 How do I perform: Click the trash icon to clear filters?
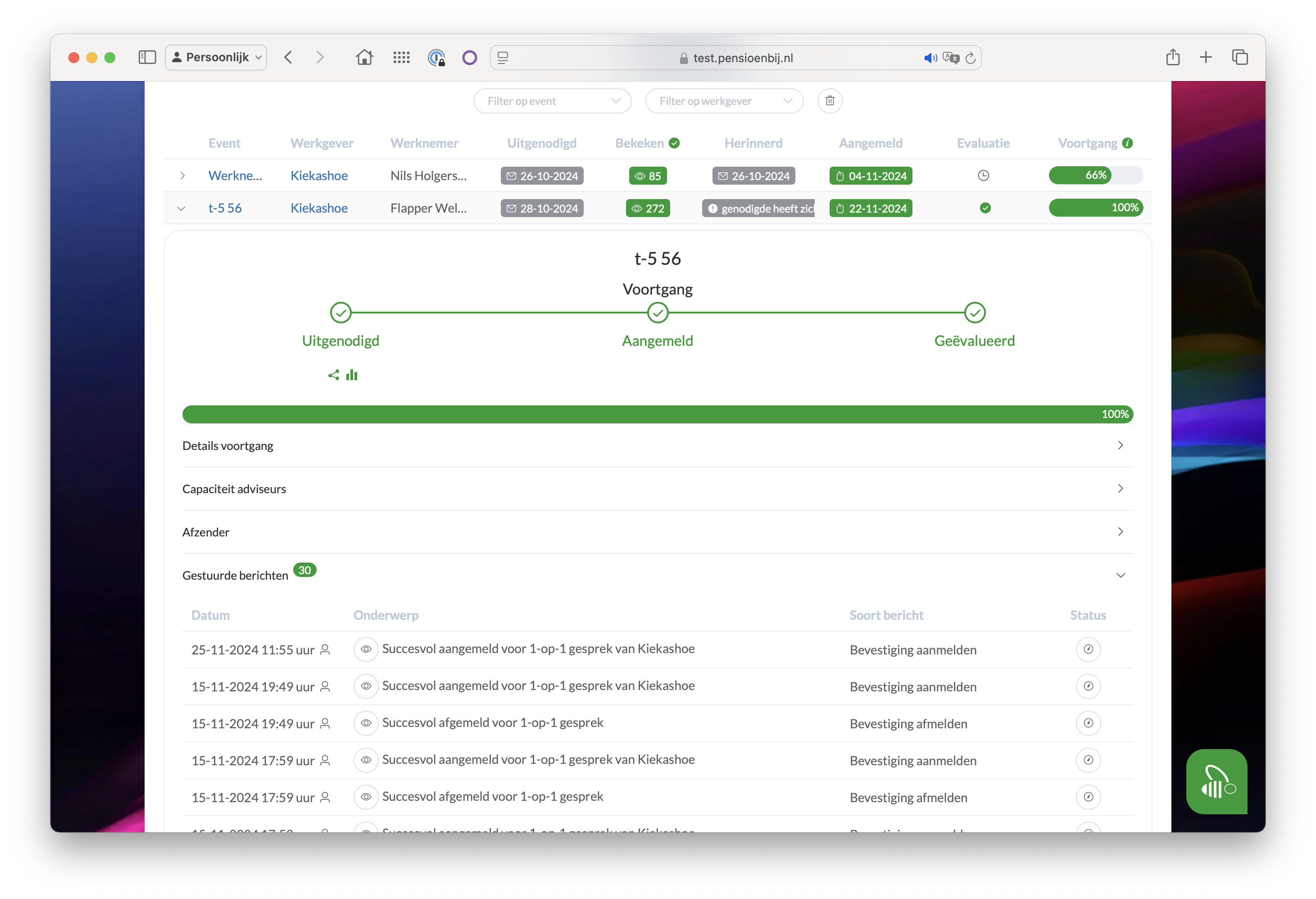coord(830,101)
